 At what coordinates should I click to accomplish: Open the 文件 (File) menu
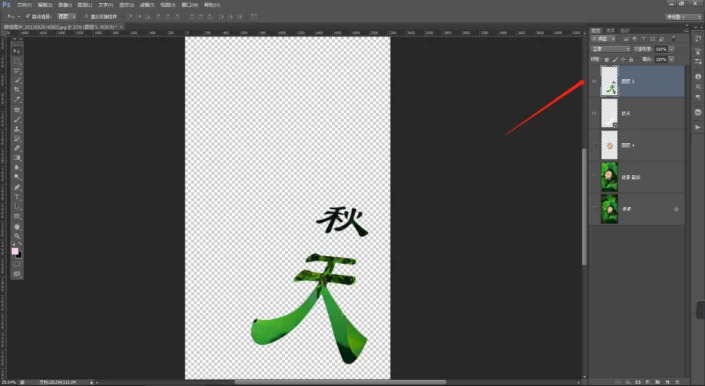point(24,5)
